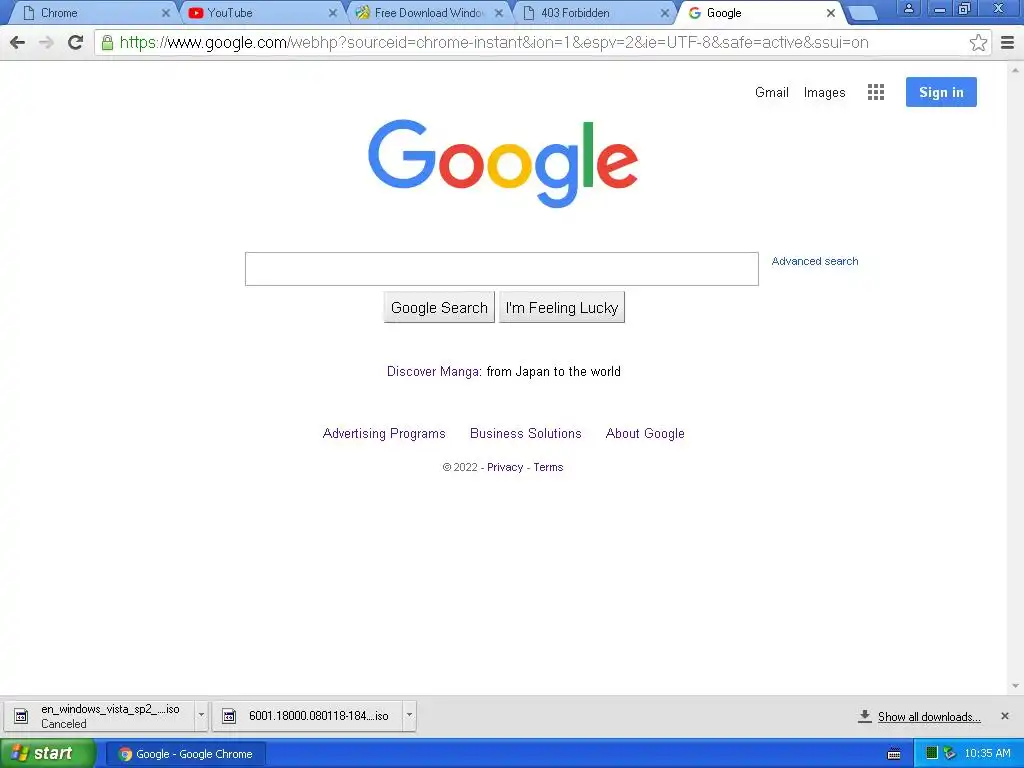
Task: Click the en_windows_vista_sp2 iso file icon
Action: [21, 716]
